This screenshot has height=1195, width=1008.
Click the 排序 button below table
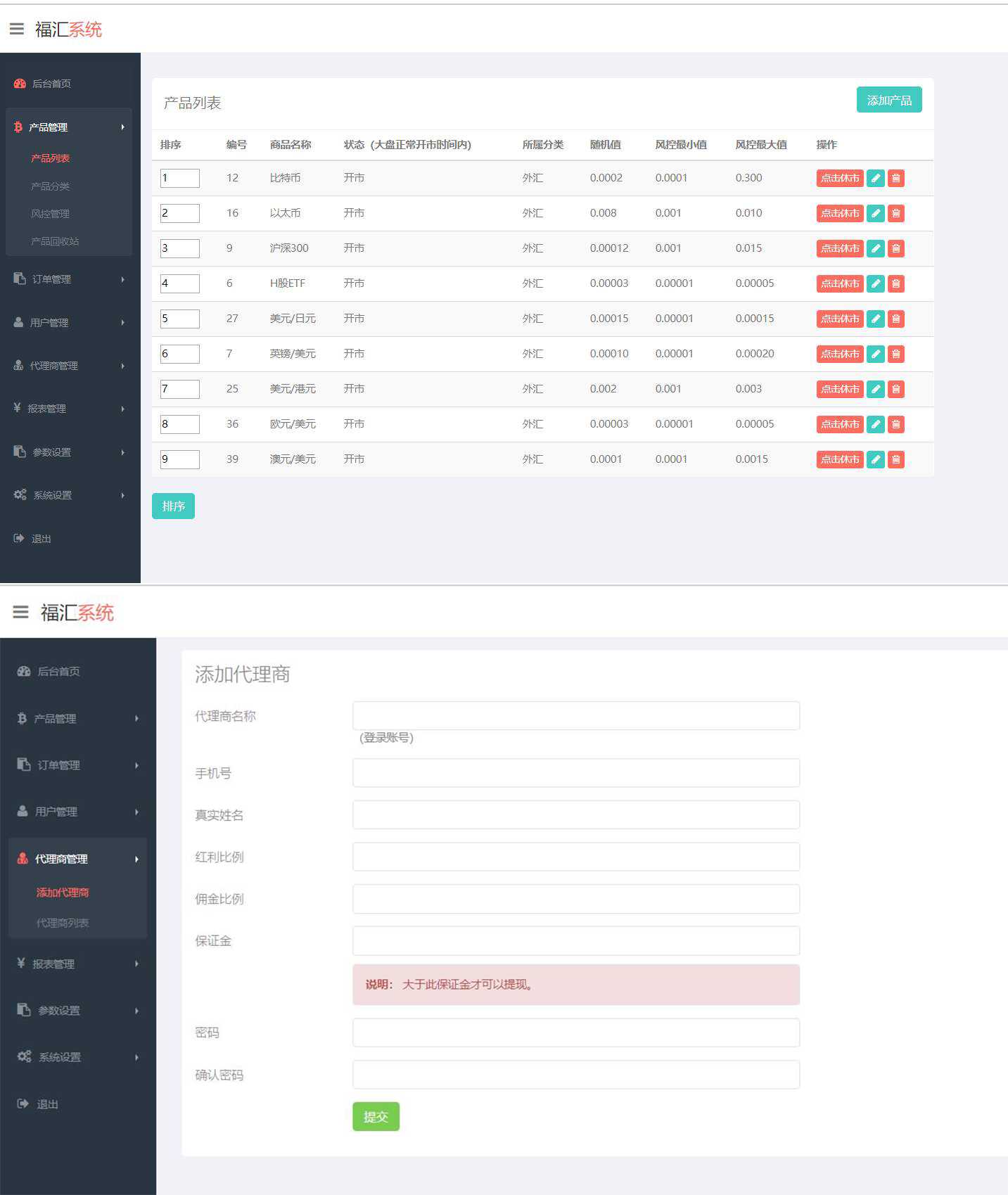point(173,506)
